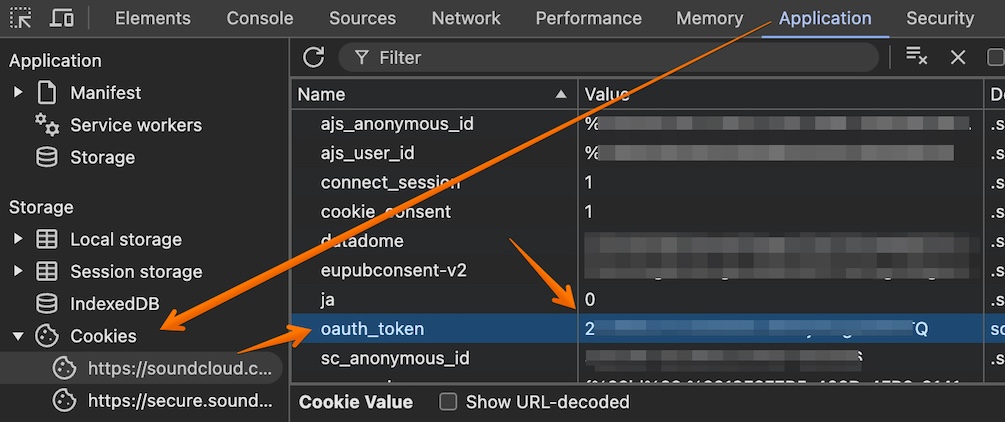The height and width of the screenshot is (422, 1005).
Task: Open IndexedDB in Storage section
Action: [115, 304]
